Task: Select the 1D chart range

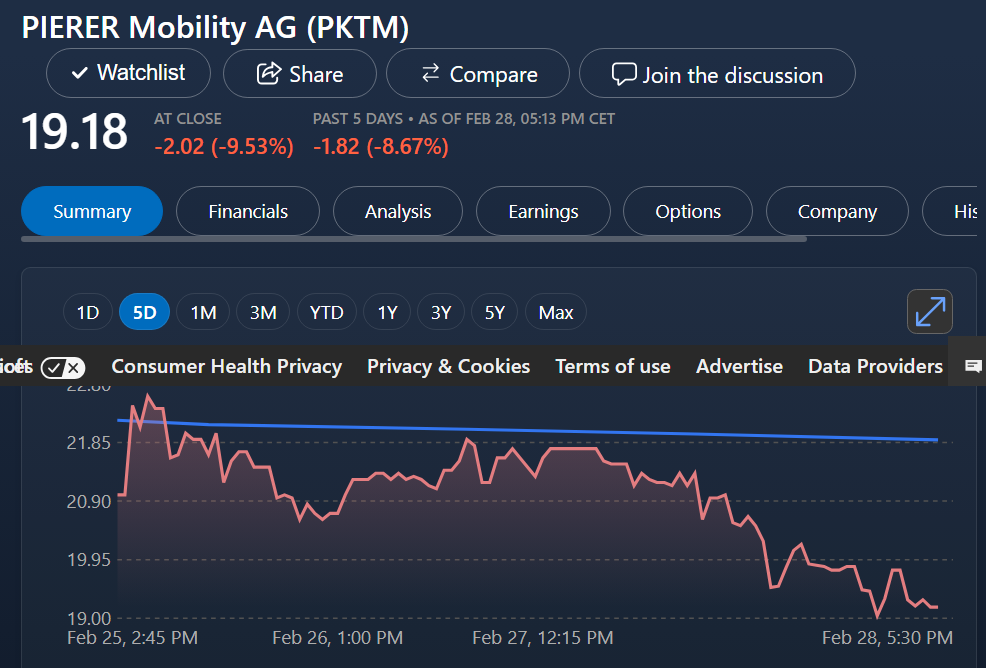Action: pyautogui.click(x=88, y=313)
